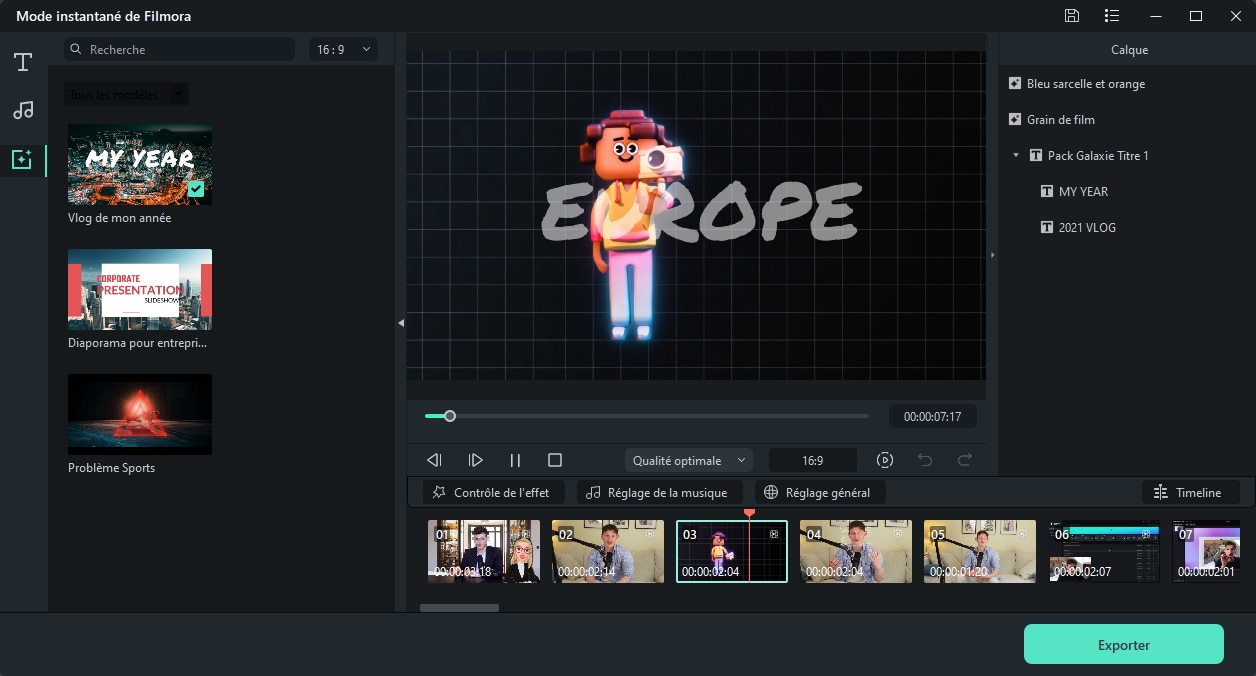Click the Calque panel header
Viewport: 1256px width, 676px height.
[1129, 50]
